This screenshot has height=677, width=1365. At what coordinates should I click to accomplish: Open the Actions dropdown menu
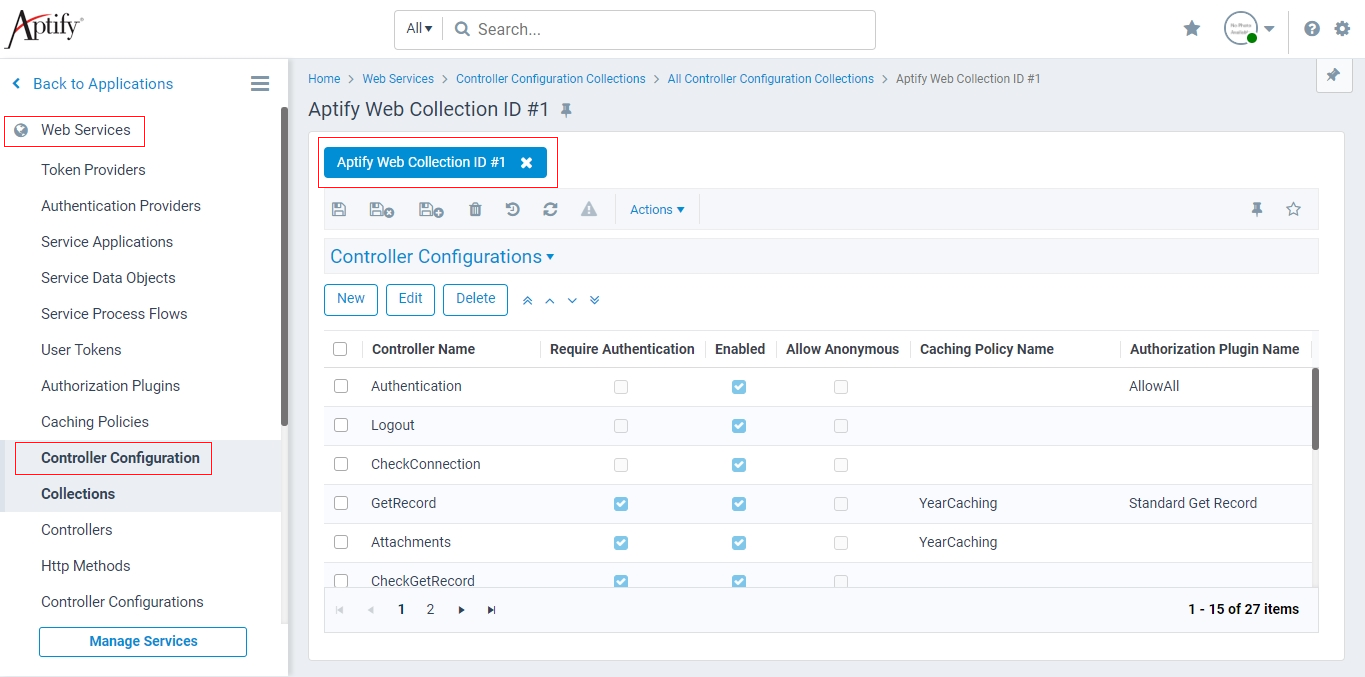pos(657,210)
